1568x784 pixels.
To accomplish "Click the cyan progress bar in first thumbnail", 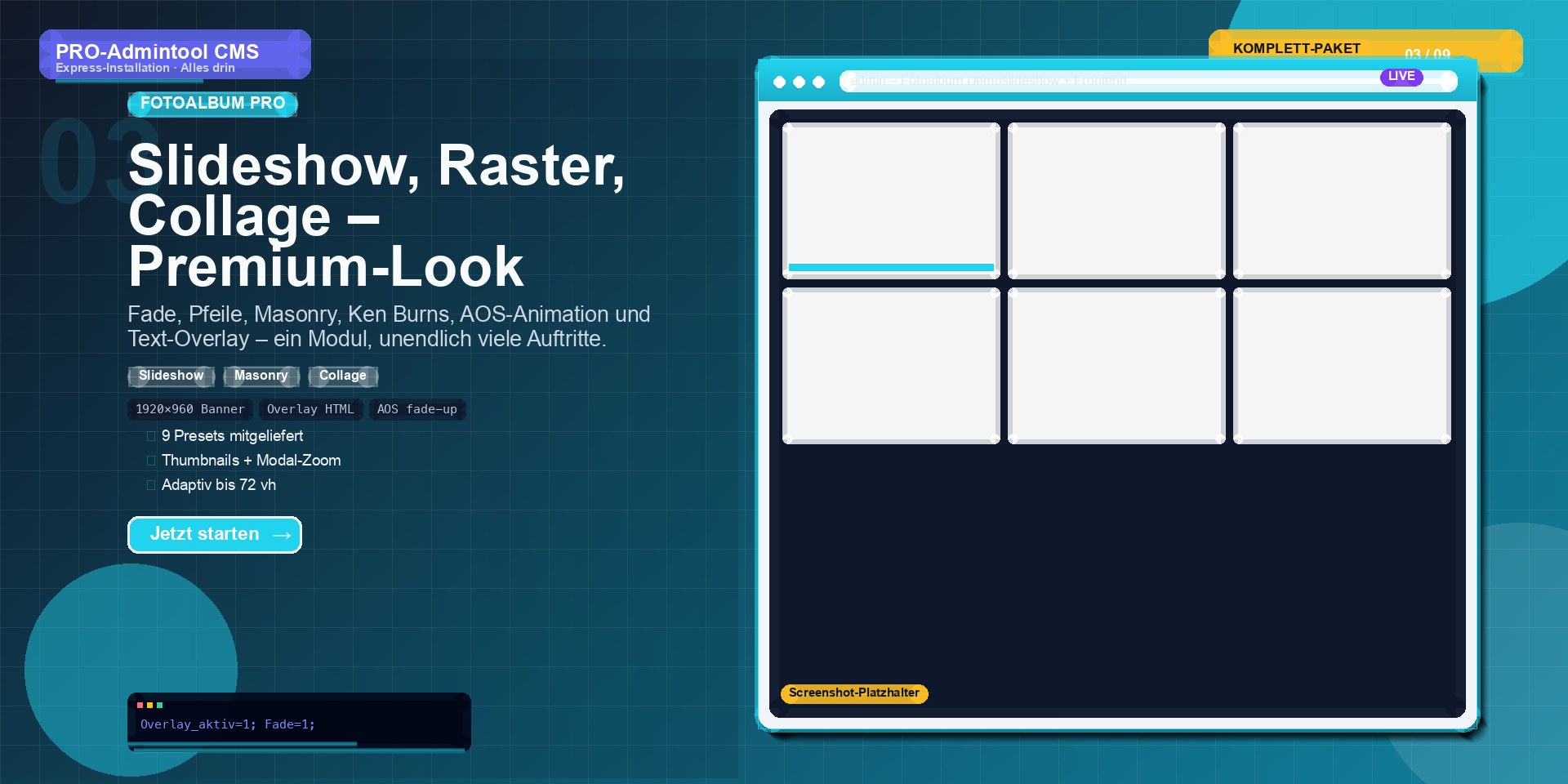I will tap(891, 267).
